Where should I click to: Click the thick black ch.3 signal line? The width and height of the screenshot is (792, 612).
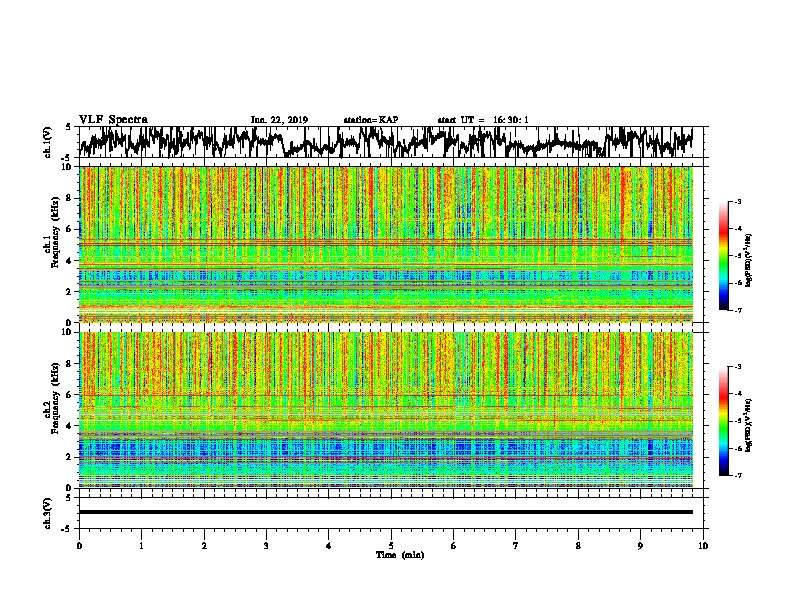pos(386,512)
